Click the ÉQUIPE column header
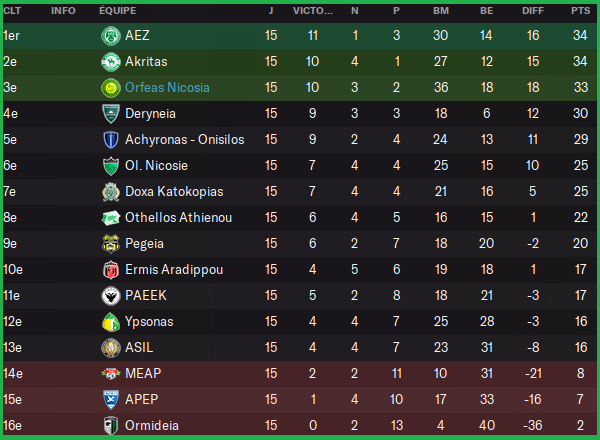The width and height of the screenshot is (600, 440). (x=118, y=11)
